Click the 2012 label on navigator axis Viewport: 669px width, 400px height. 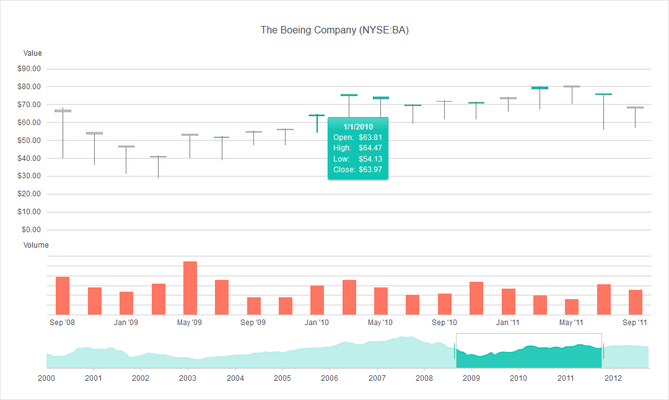tap(613, 378)
